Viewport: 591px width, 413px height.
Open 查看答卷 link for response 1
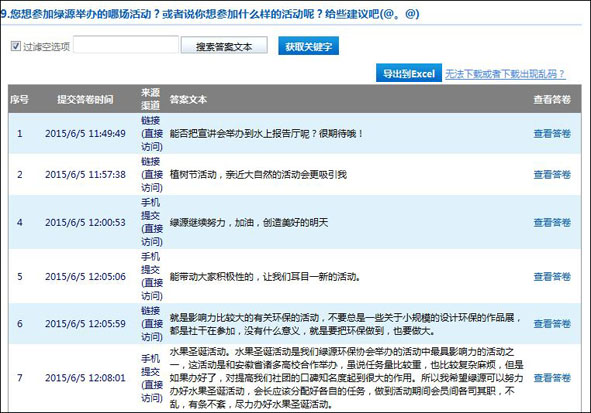coord(552,134)
